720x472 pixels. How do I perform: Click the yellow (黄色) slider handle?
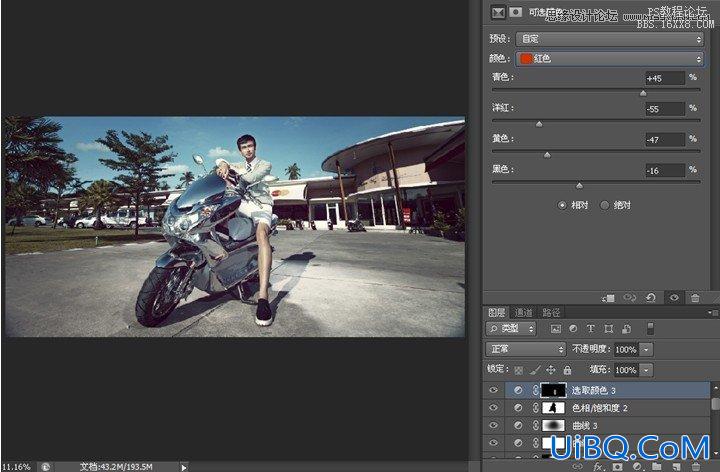547,155
